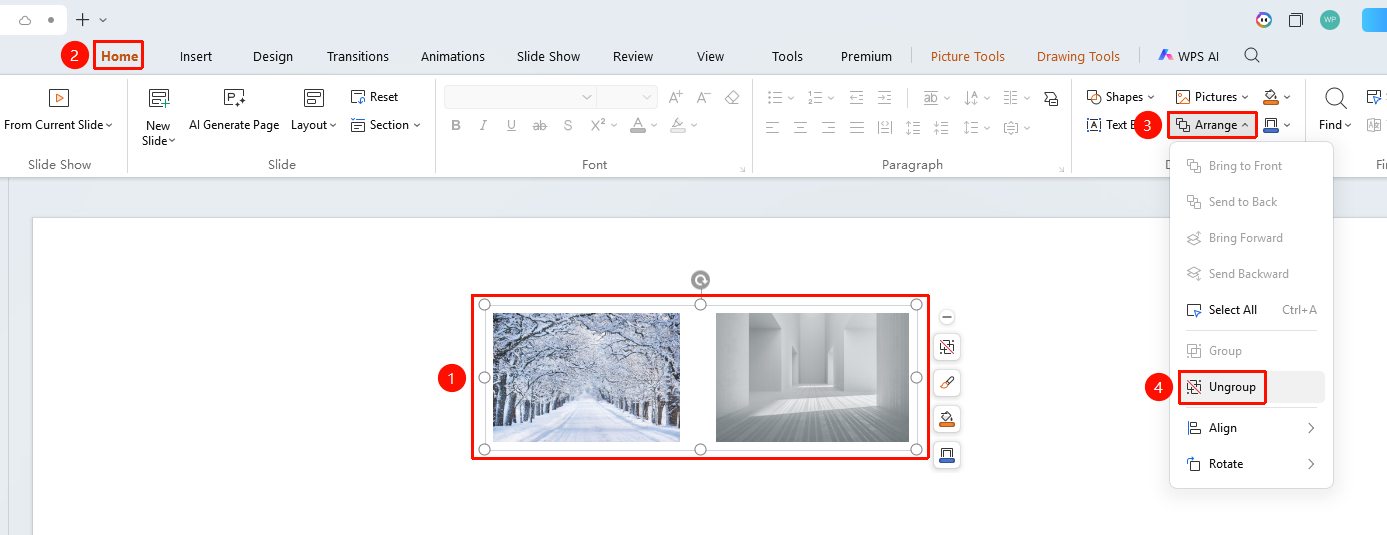1387x535 pixels.
Task: Click the rotation handle above the grouped pictures
Action: [701, 280]
